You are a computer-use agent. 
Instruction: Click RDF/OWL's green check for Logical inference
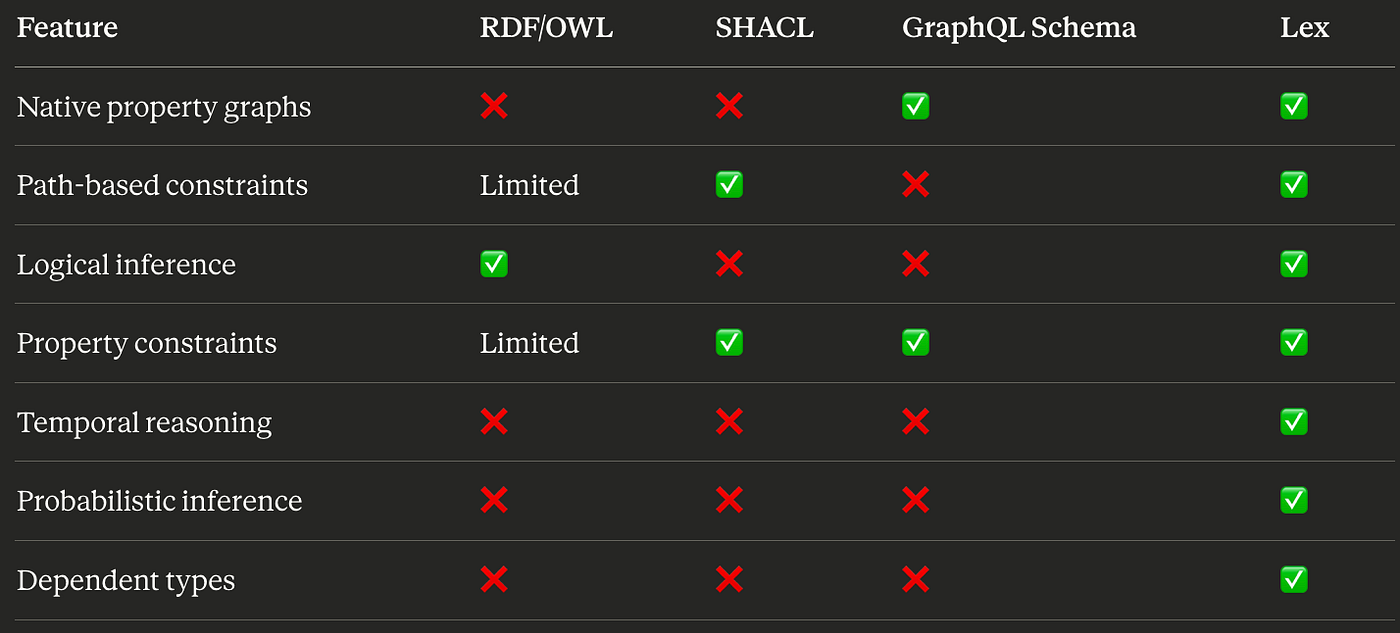click(494, 264)
